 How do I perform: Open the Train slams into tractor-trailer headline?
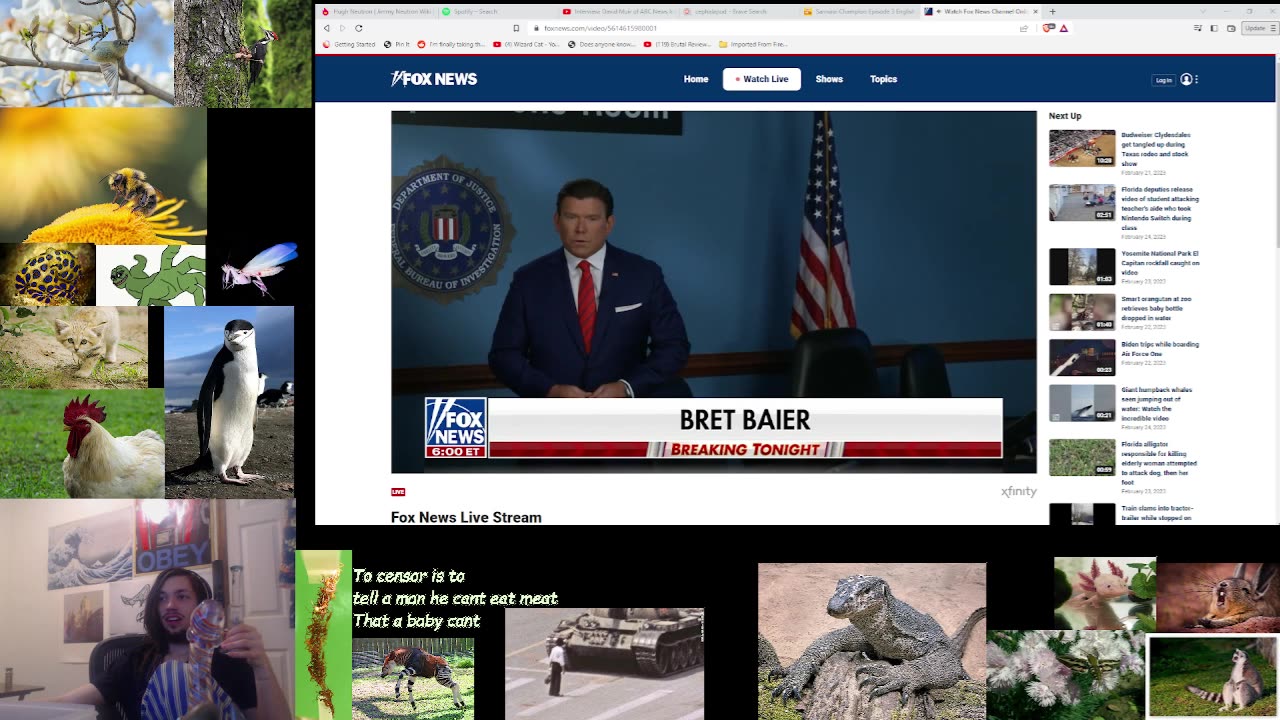[x=1157, y=513]
